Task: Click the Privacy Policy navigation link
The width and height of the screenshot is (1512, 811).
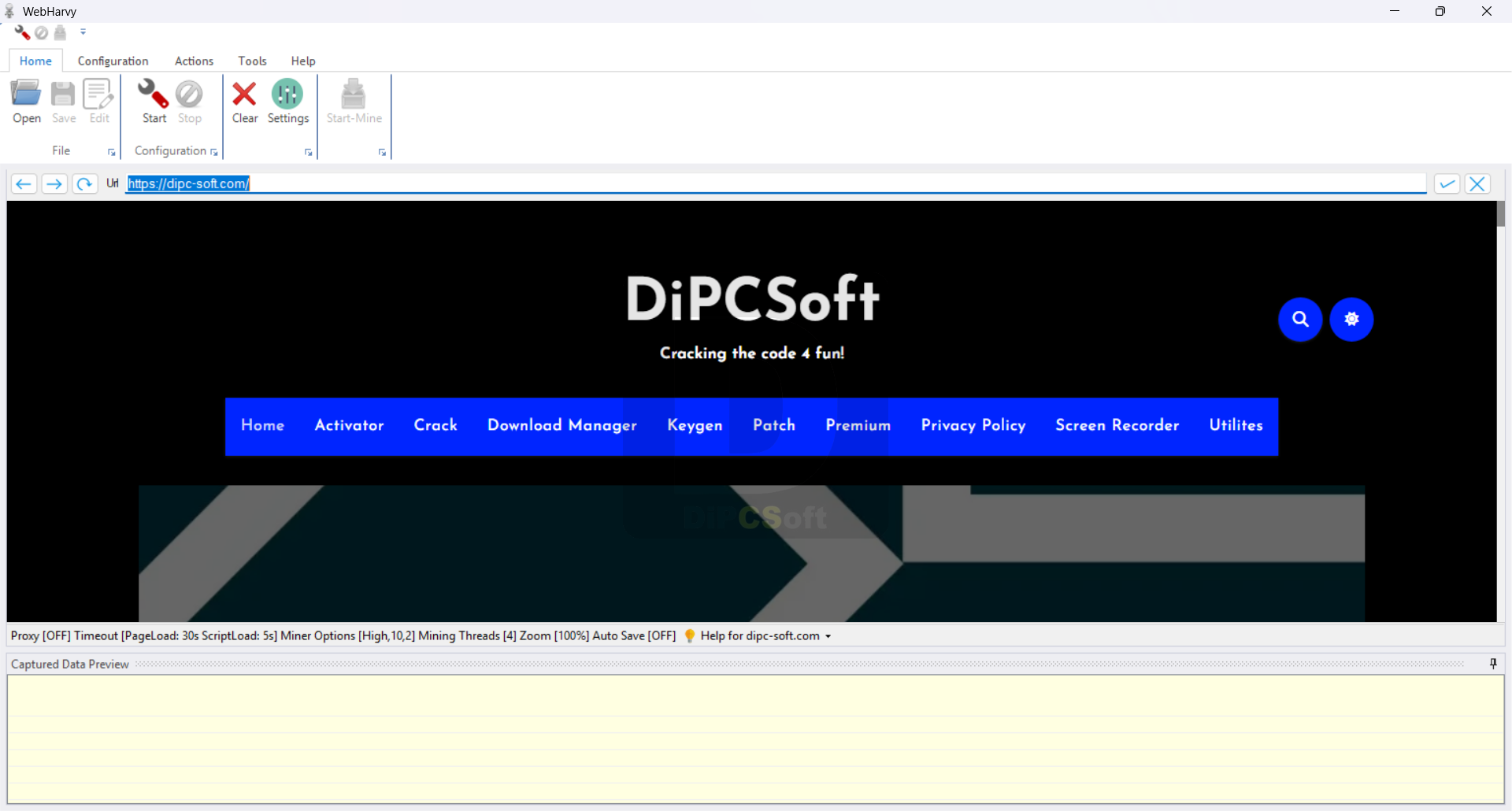Action: [973, 425]
